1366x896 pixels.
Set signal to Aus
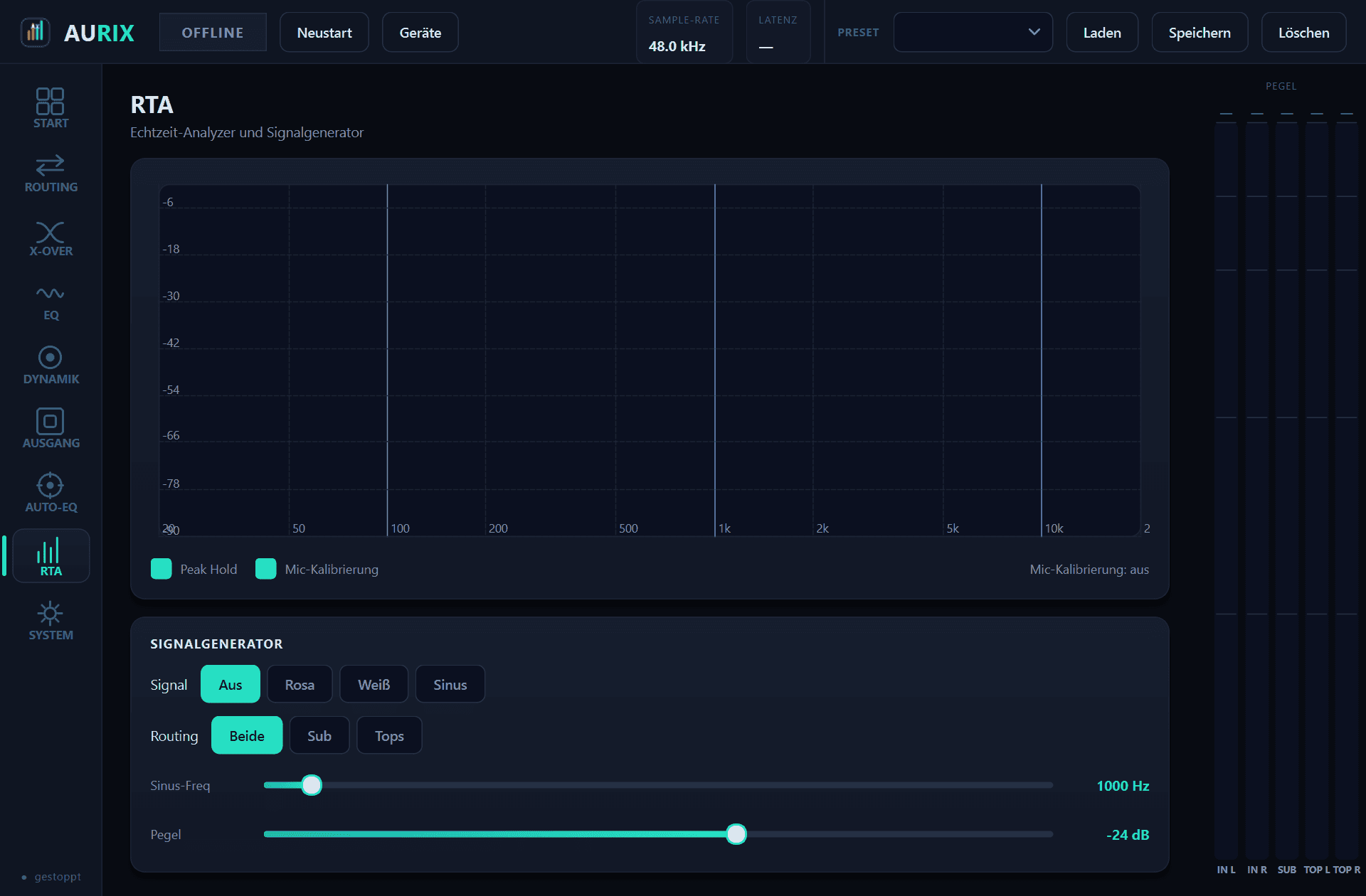tap(231, 684)
